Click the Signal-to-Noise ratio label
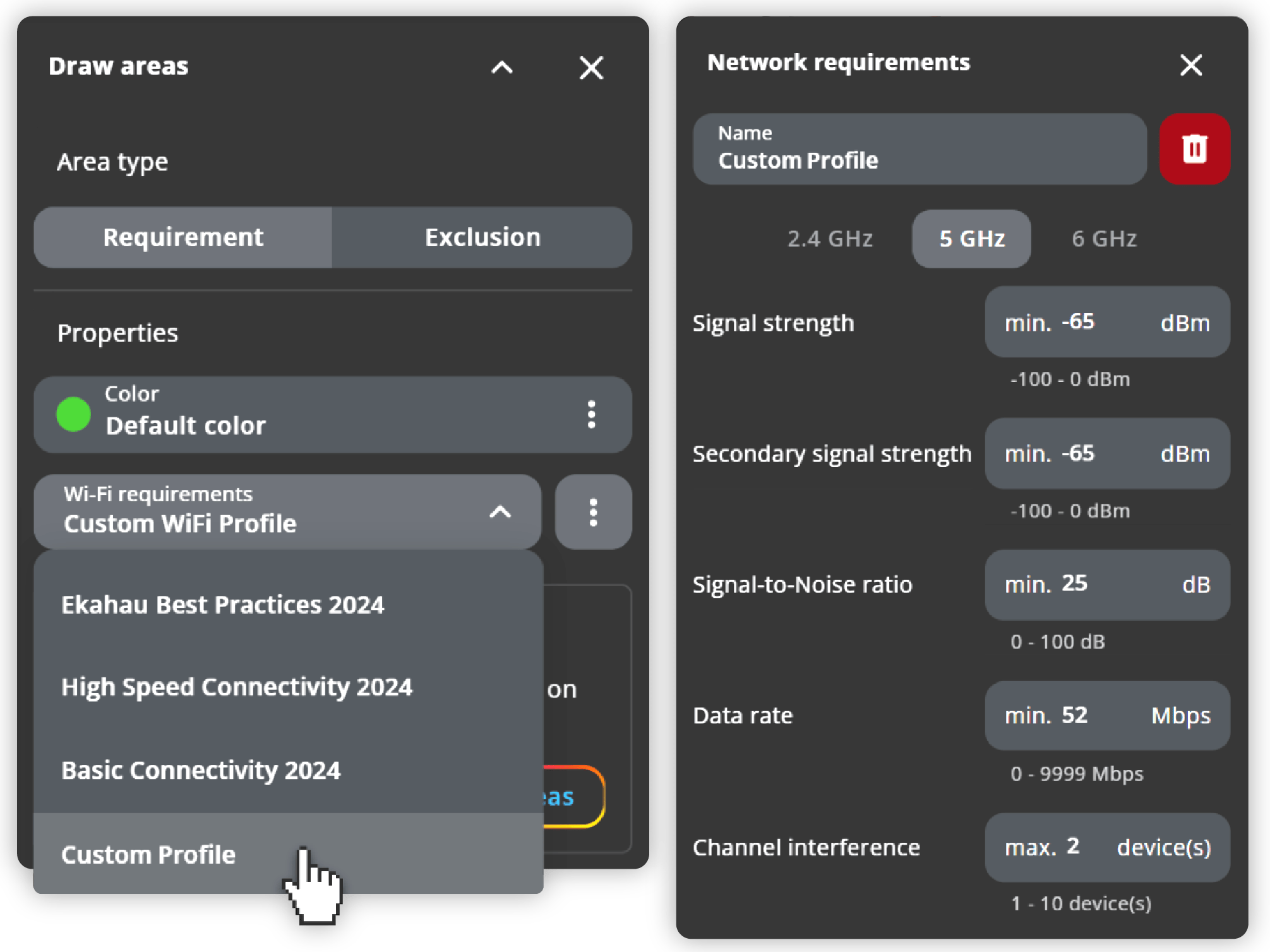This screenshot has width=1270, height=952. (x=802, y=585)
